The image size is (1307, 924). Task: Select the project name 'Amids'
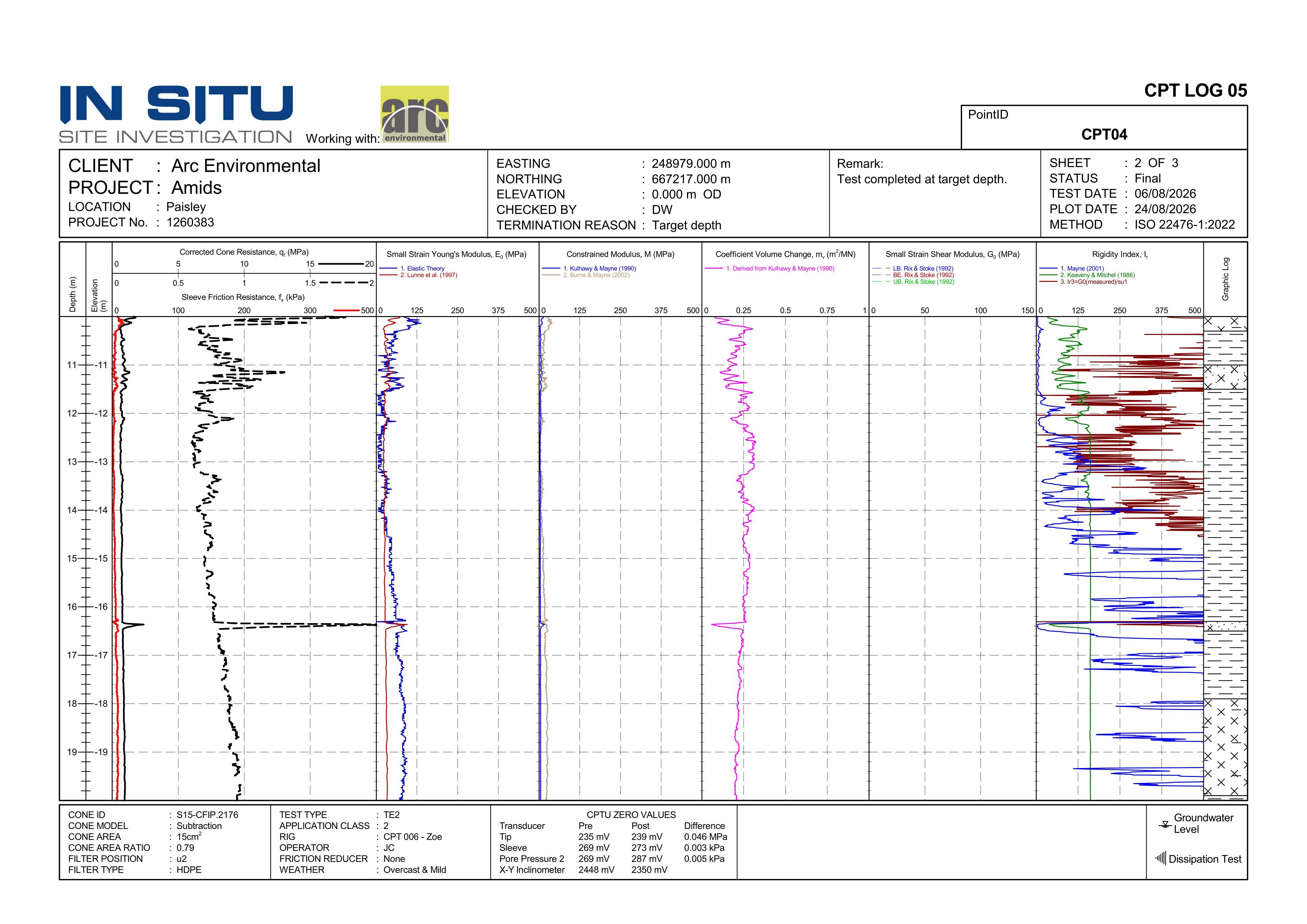point(196,187)
